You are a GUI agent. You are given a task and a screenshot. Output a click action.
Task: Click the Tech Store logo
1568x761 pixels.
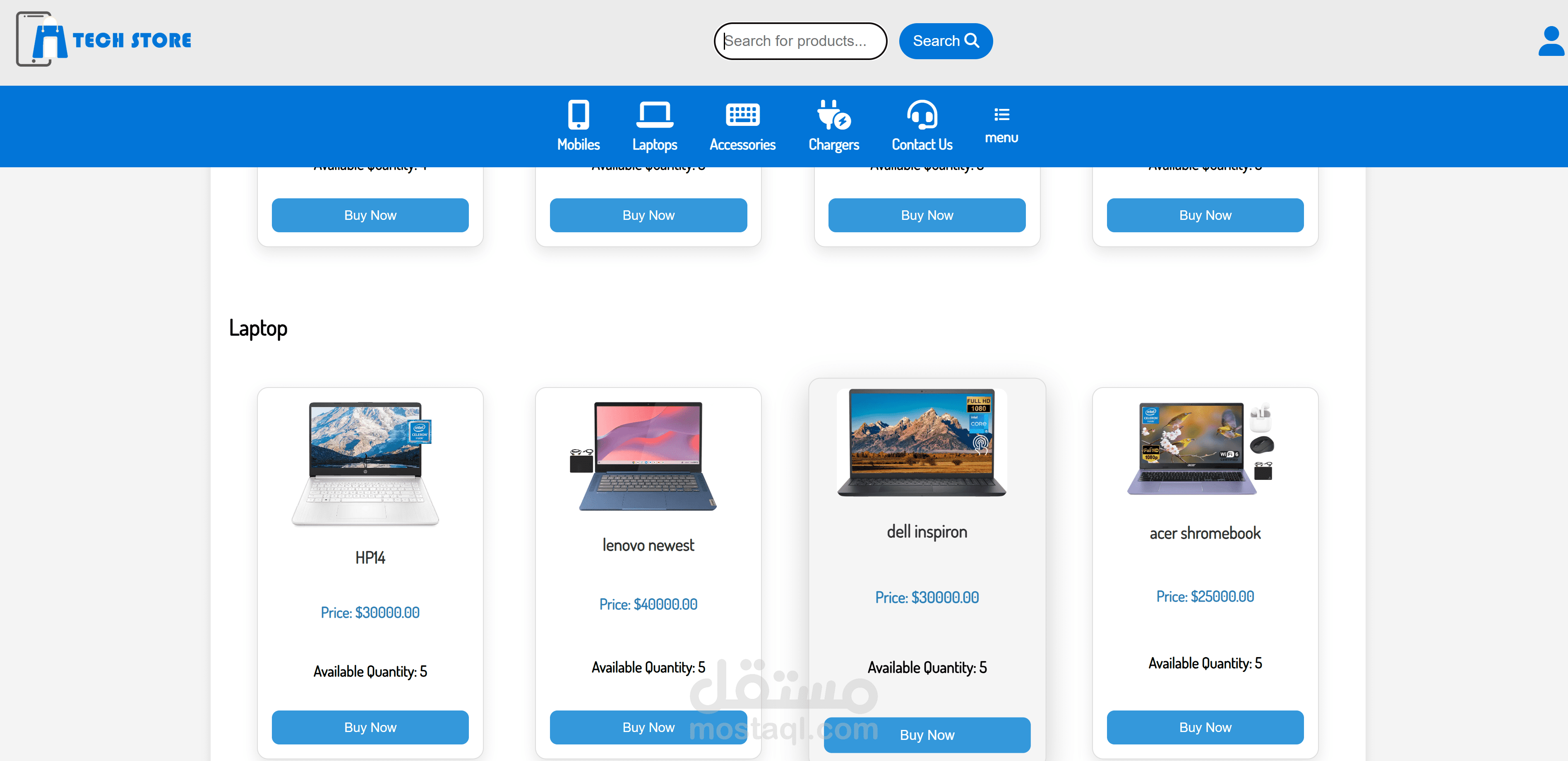(x=103, y=40)
